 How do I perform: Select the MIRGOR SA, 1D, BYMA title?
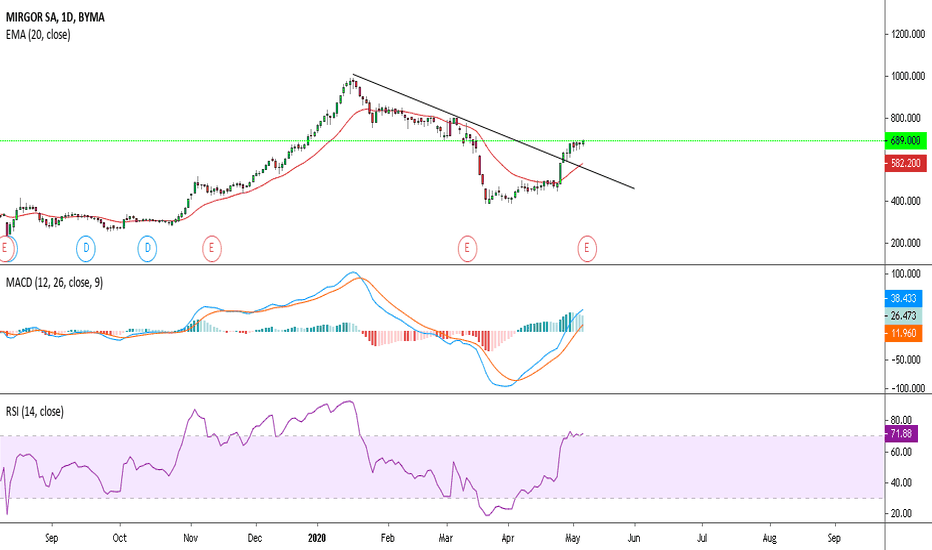point(55,17)
